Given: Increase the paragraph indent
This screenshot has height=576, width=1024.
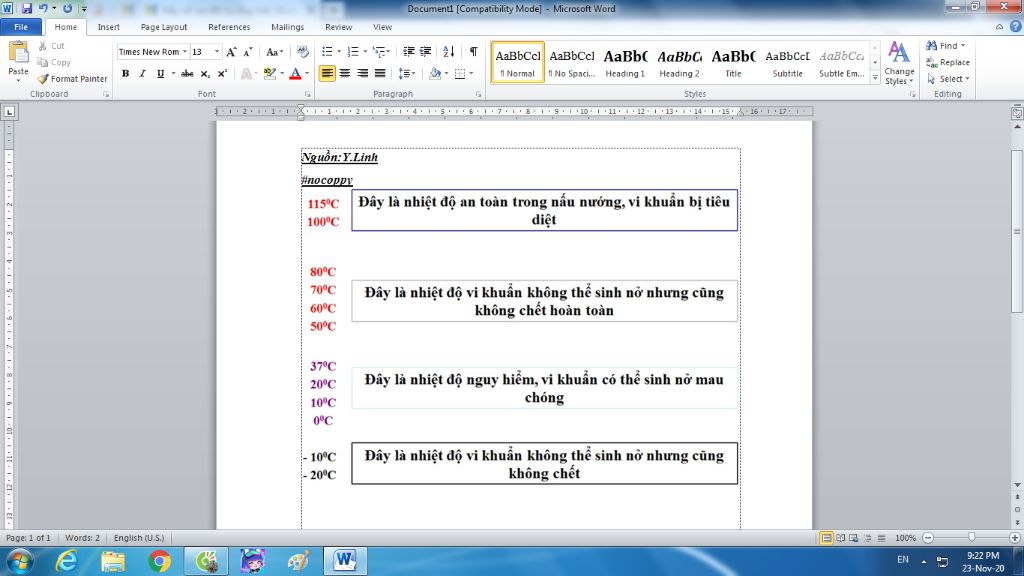Looking at the screenshot, I should click(426, 52).
